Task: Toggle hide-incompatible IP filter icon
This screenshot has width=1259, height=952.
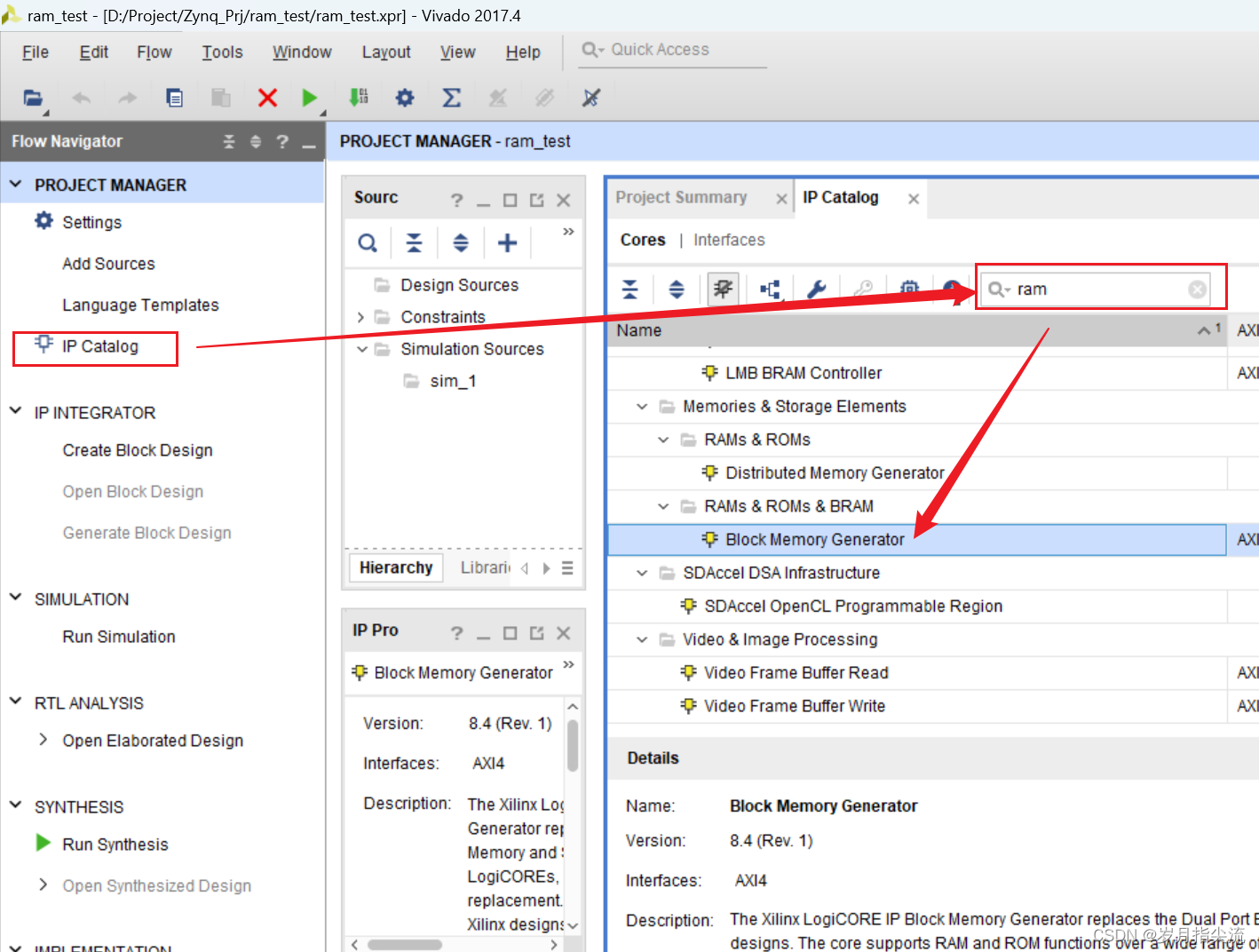Action: 724,289
